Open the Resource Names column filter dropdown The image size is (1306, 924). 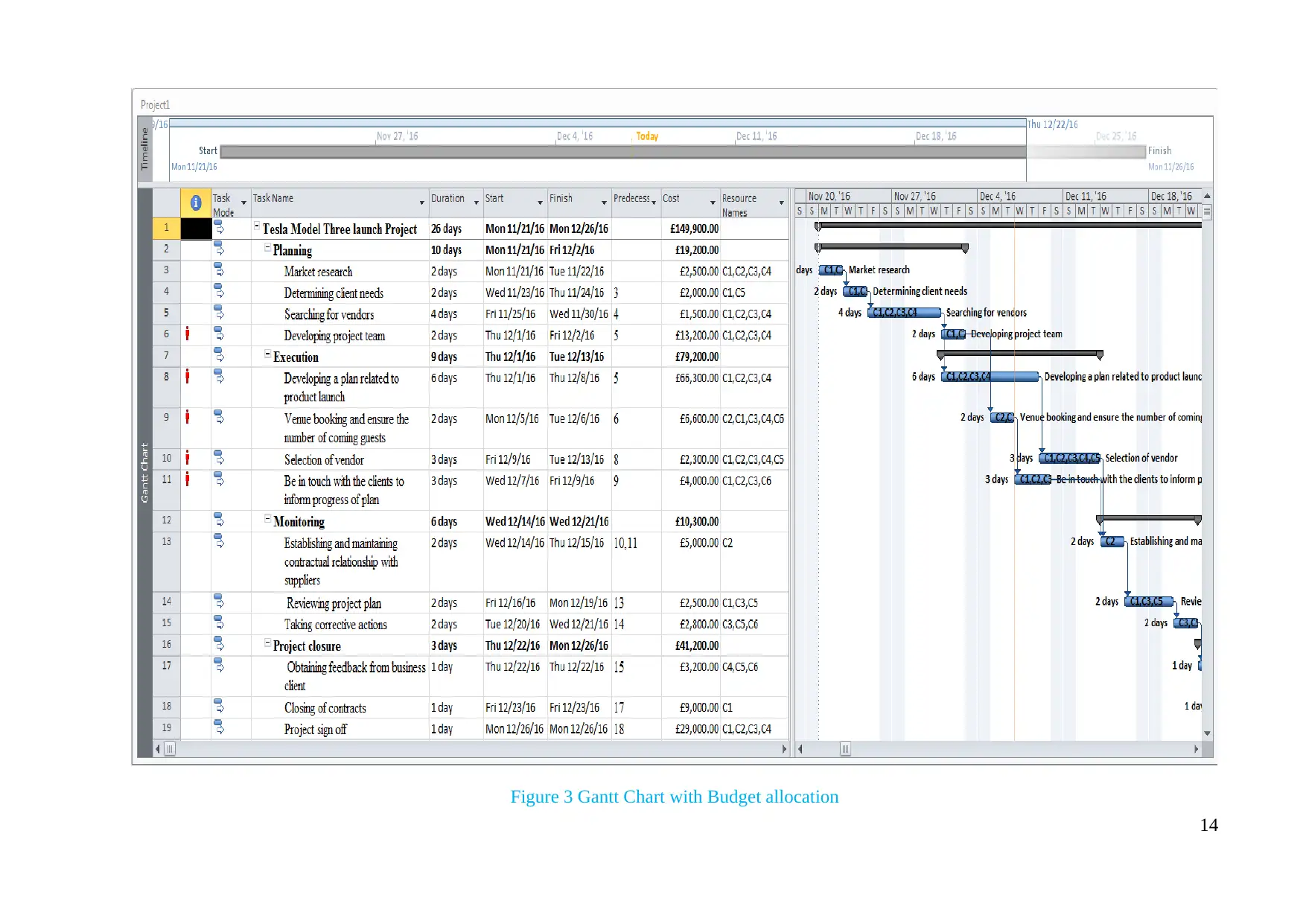coord(782,203)
